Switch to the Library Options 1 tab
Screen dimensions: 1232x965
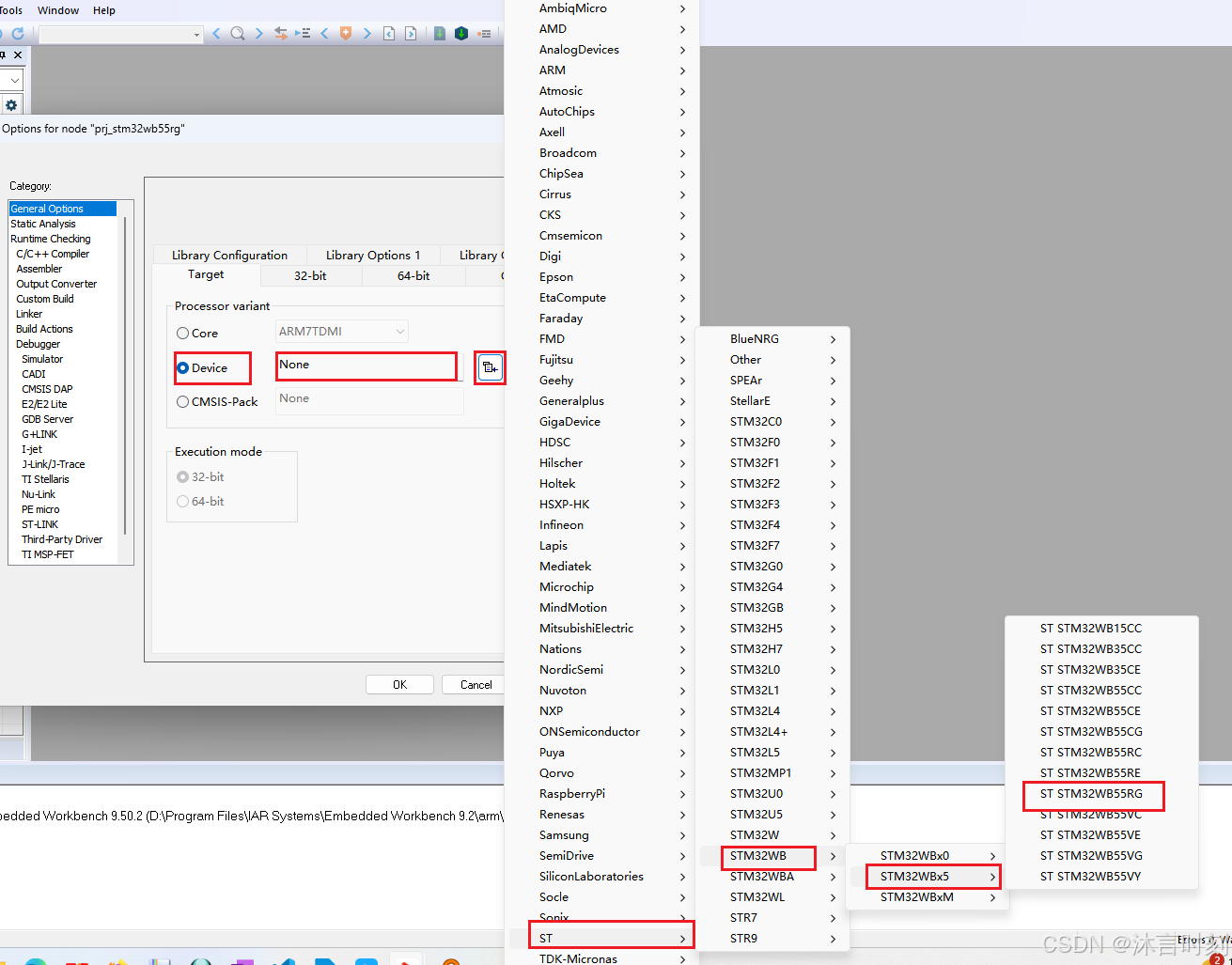tap(373, 256)
